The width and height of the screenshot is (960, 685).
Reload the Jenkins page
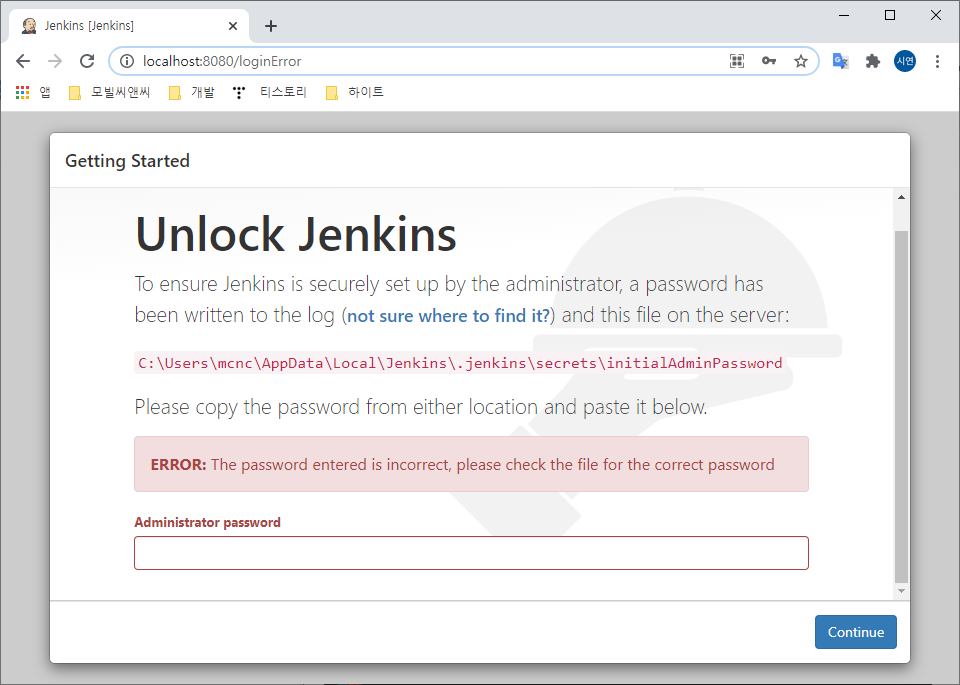coord(87,61)
